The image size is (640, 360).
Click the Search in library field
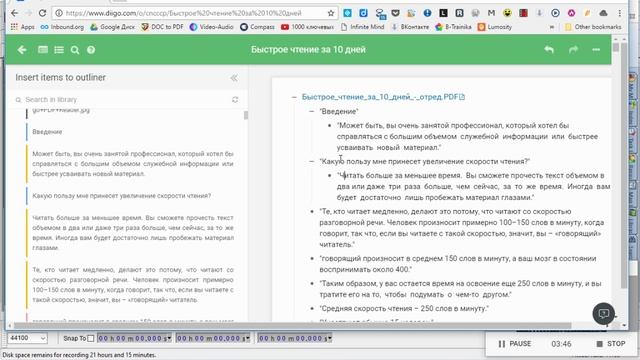[122, 100]
